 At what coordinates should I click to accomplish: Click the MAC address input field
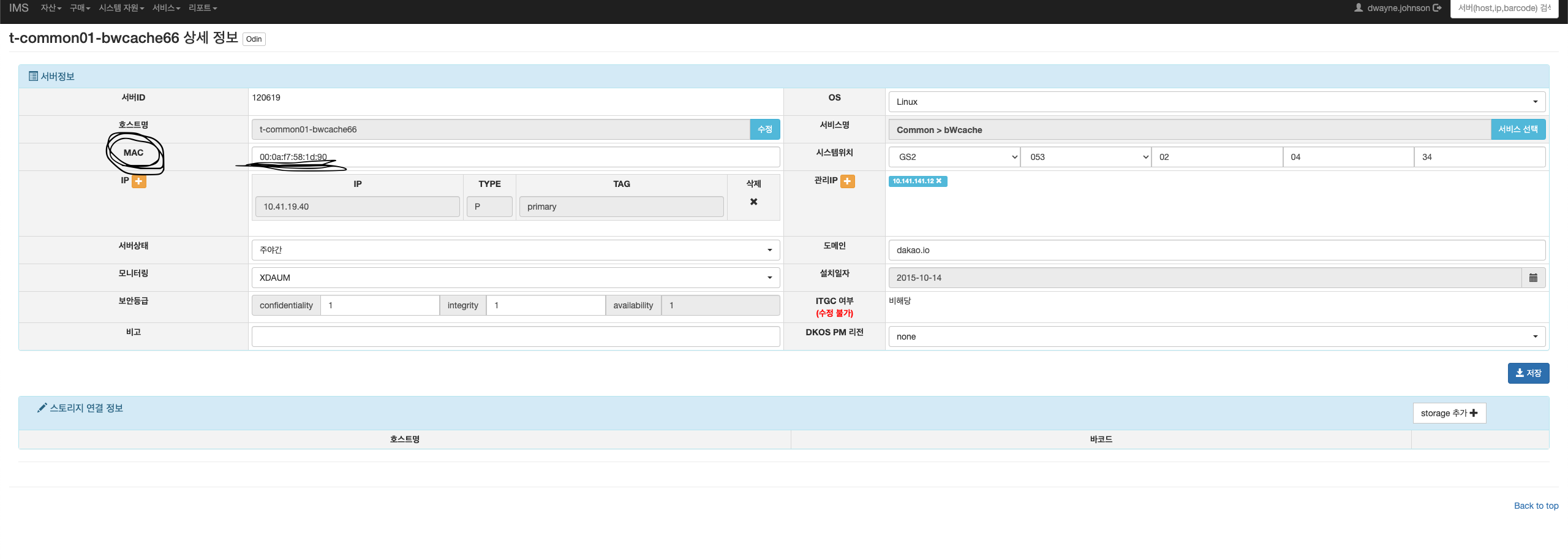(x=516, y=157)
